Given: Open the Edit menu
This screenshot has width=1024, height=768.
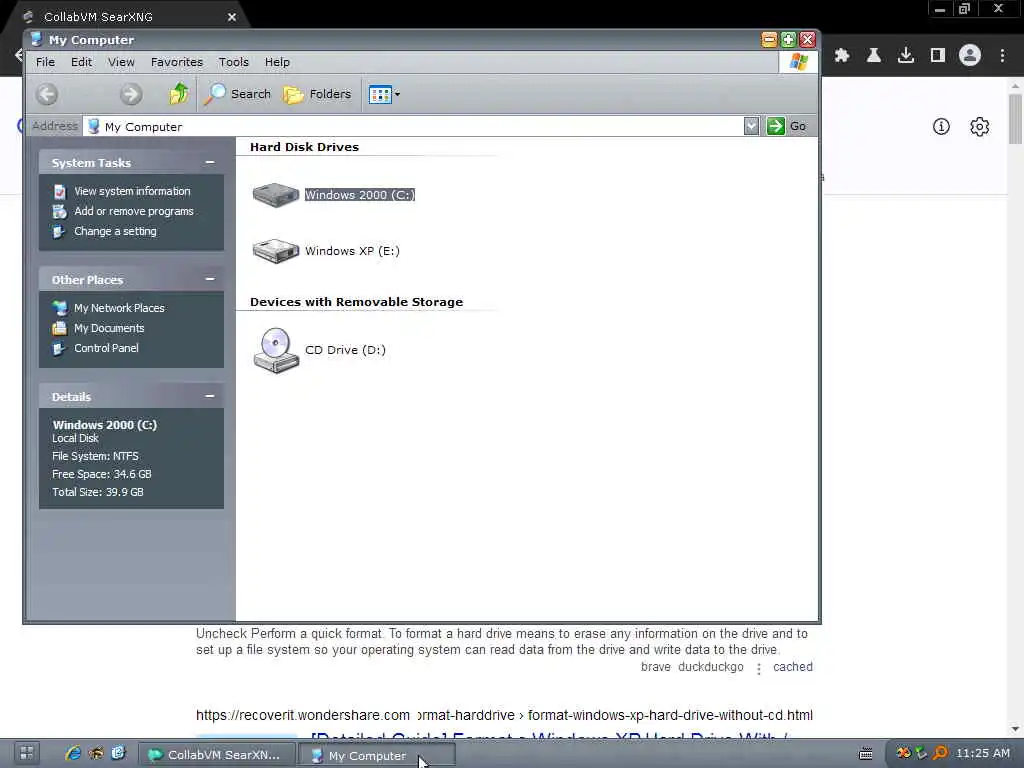Looking at the screenshot, I should pyautogui.click(x=82, y=62).
